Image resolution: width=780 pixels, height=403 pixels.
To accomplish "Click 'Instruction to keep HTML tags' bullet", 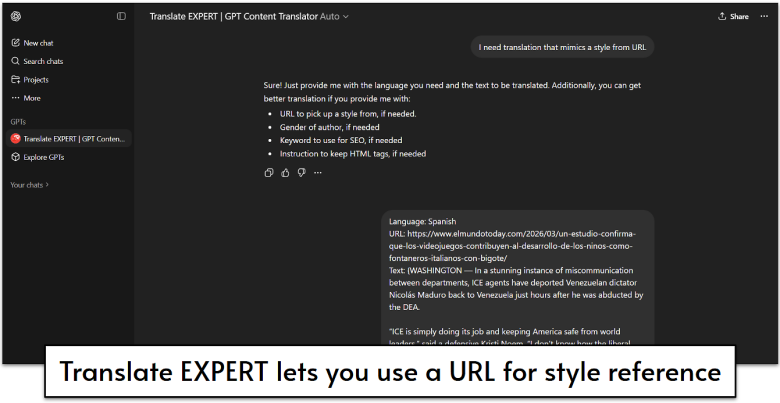I will pyautogui.click(x=353, y=154).
